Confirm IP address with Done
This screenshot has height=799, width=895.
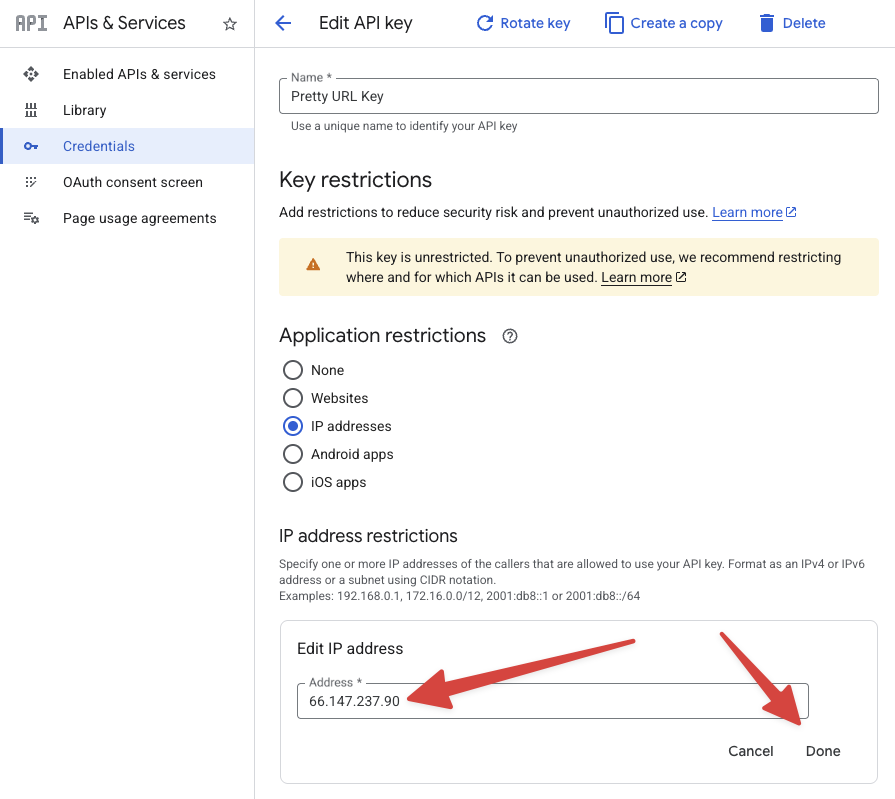click(823, 751)
